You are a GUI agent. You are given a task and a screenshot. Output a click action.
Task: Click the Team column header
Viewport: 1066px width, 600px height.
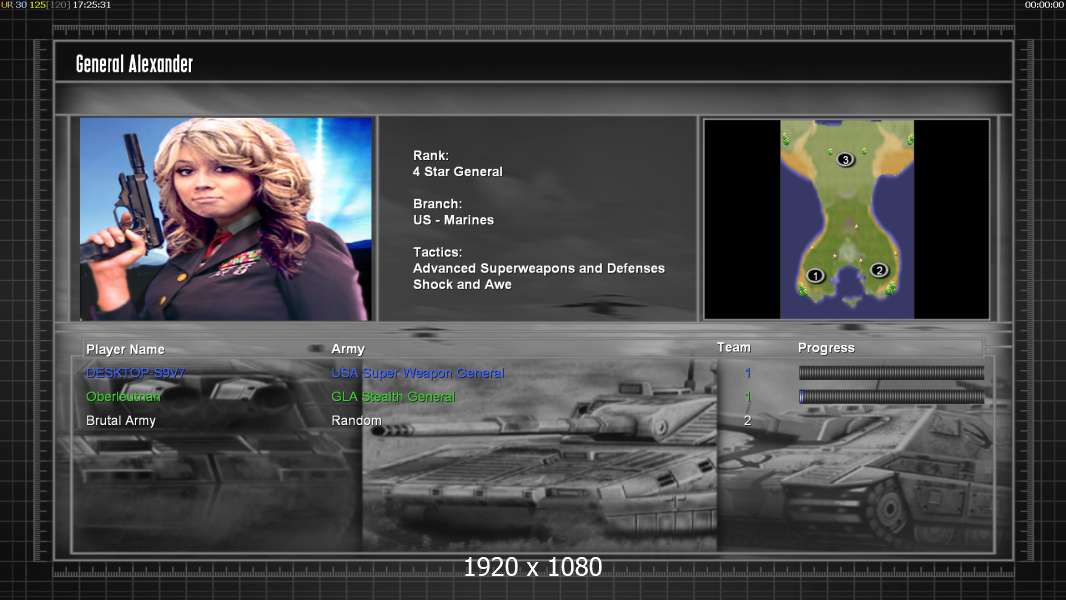coord(734,347)
